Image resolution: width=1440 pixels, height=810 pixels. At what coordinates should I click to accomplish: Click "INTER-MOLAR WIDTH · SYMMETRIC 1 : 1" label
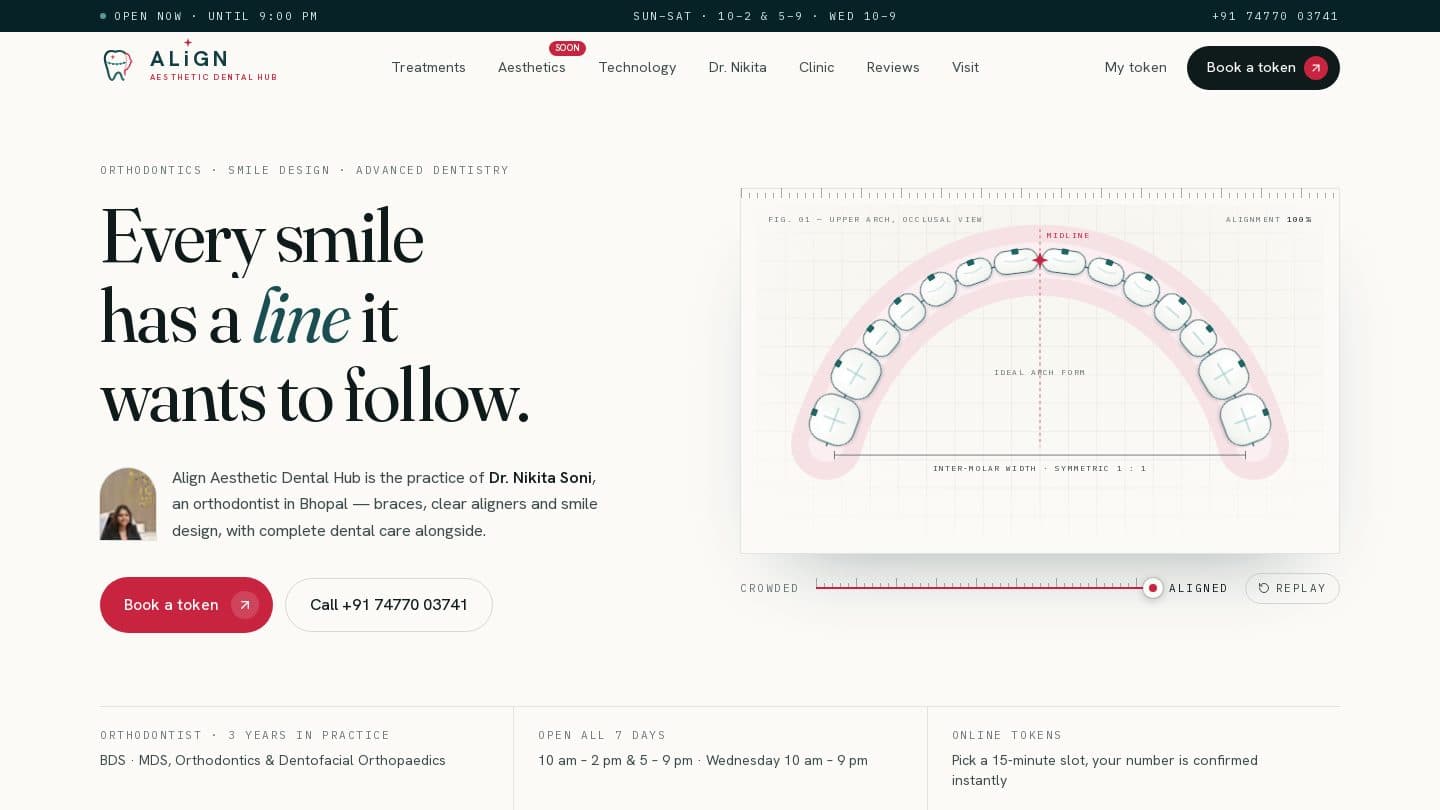tap(1040, 468)
